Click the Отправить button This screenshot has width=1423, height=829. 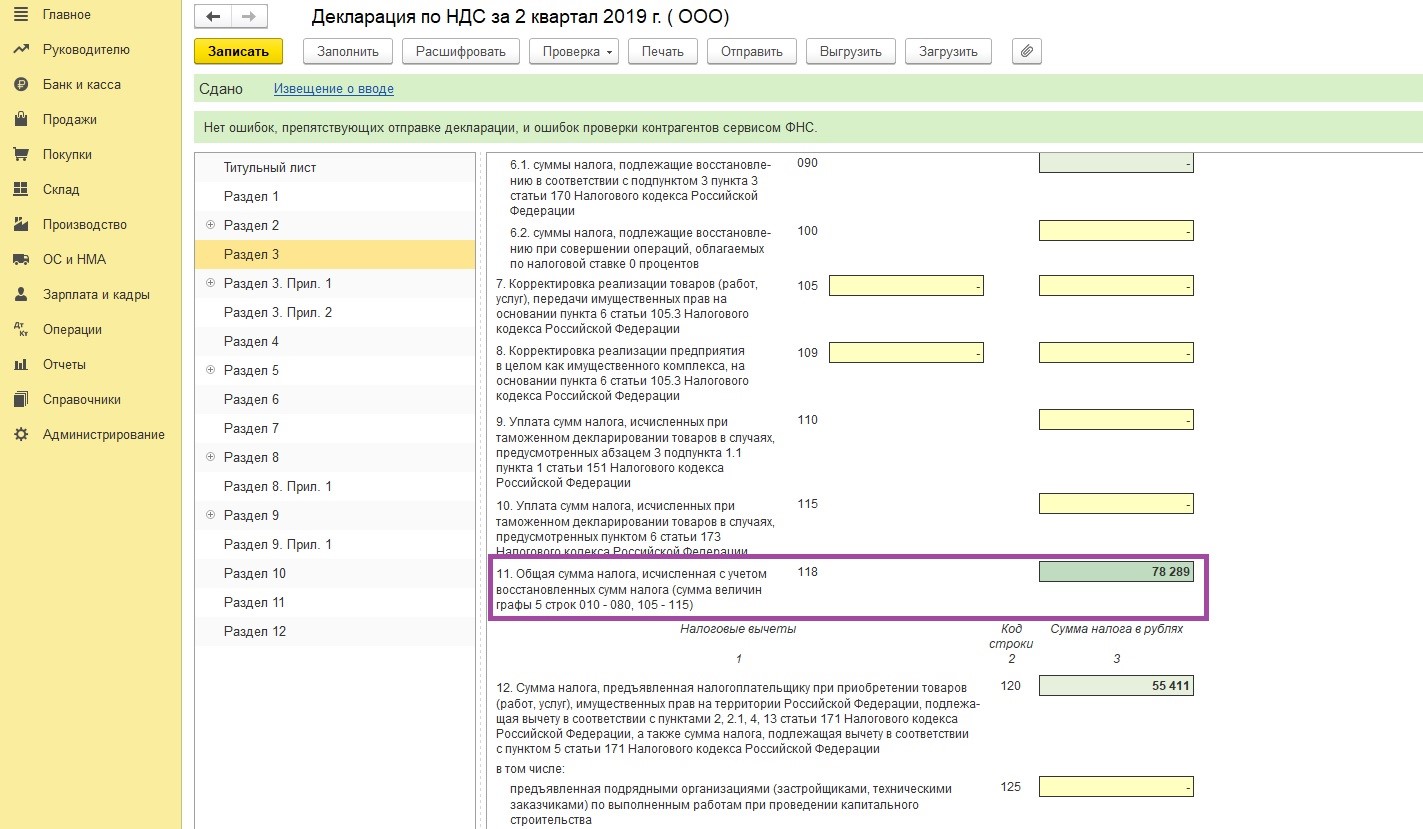click(x=752, y=51)
